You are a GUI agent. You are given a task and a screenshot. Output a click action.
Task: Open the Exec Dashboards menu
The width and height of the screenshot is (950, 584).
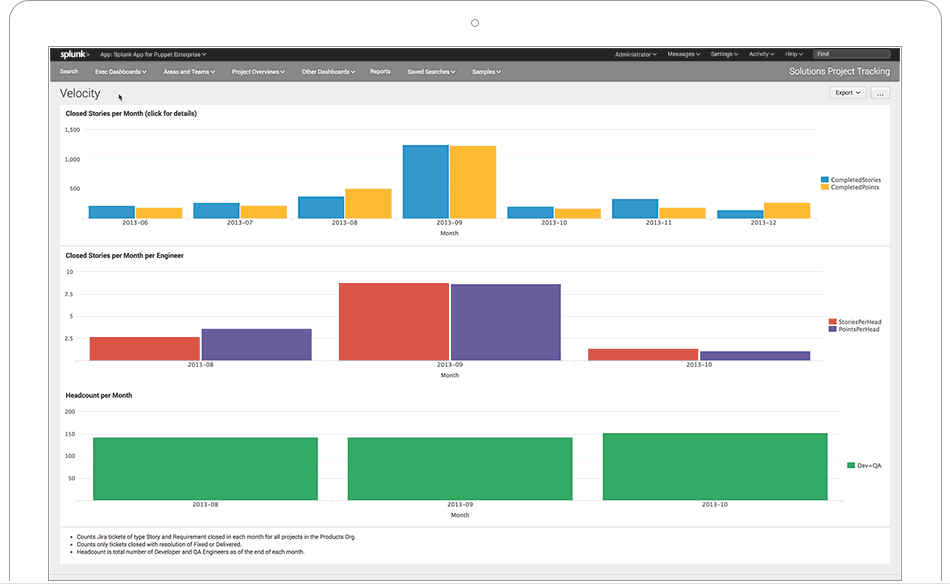(120, 72)
